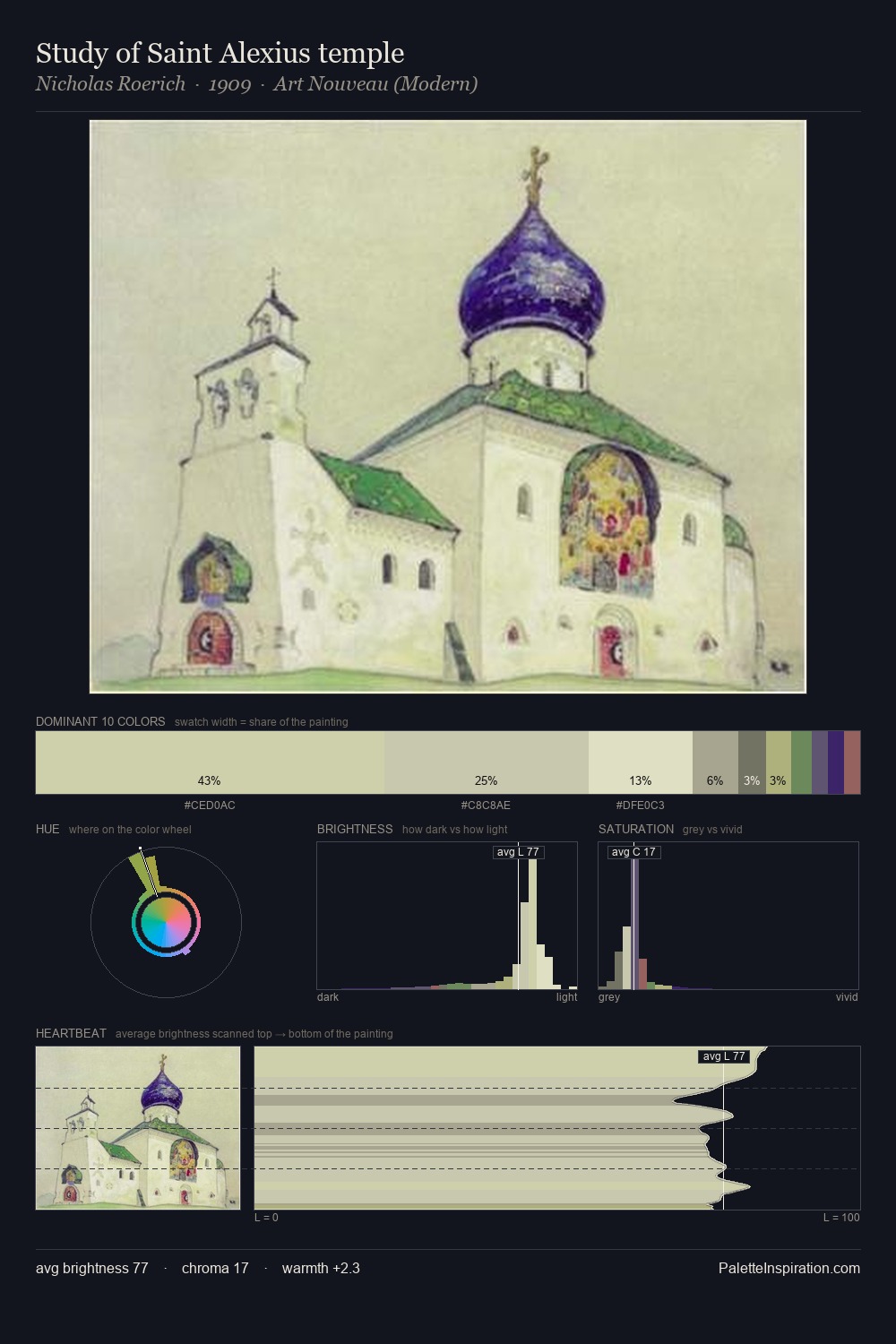
Task: Click the 'light' axis label
Action: point(567,996)
